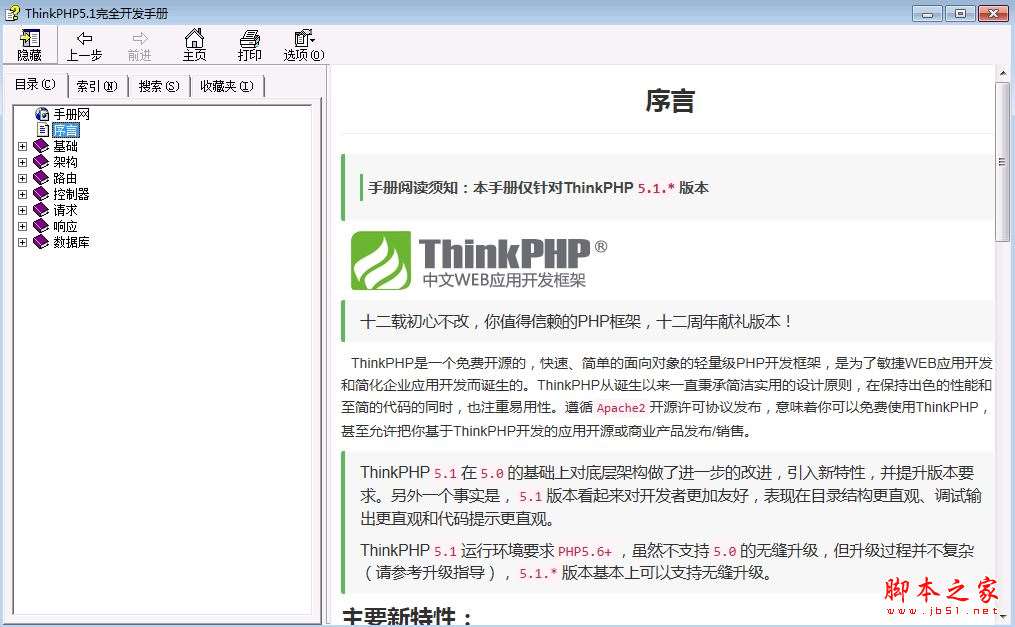Click the 序言 page icon in tree
The width and height of the screenshot is (1015, 627).
[x=43, y=130]
